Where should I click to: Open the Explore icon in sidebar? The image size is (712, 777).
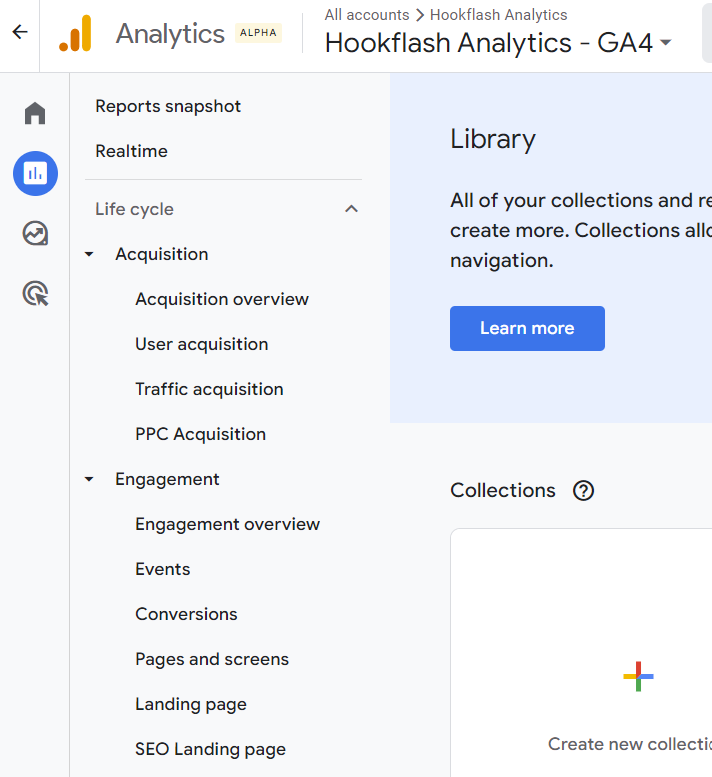coord(35,234)
